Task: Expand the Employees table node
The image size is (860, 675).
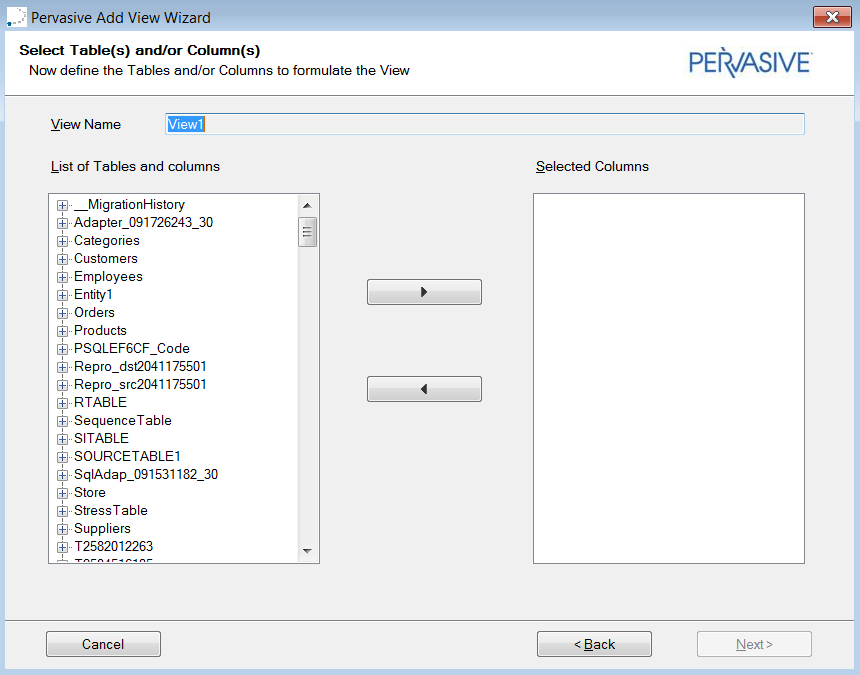Action: coord(63,277)
